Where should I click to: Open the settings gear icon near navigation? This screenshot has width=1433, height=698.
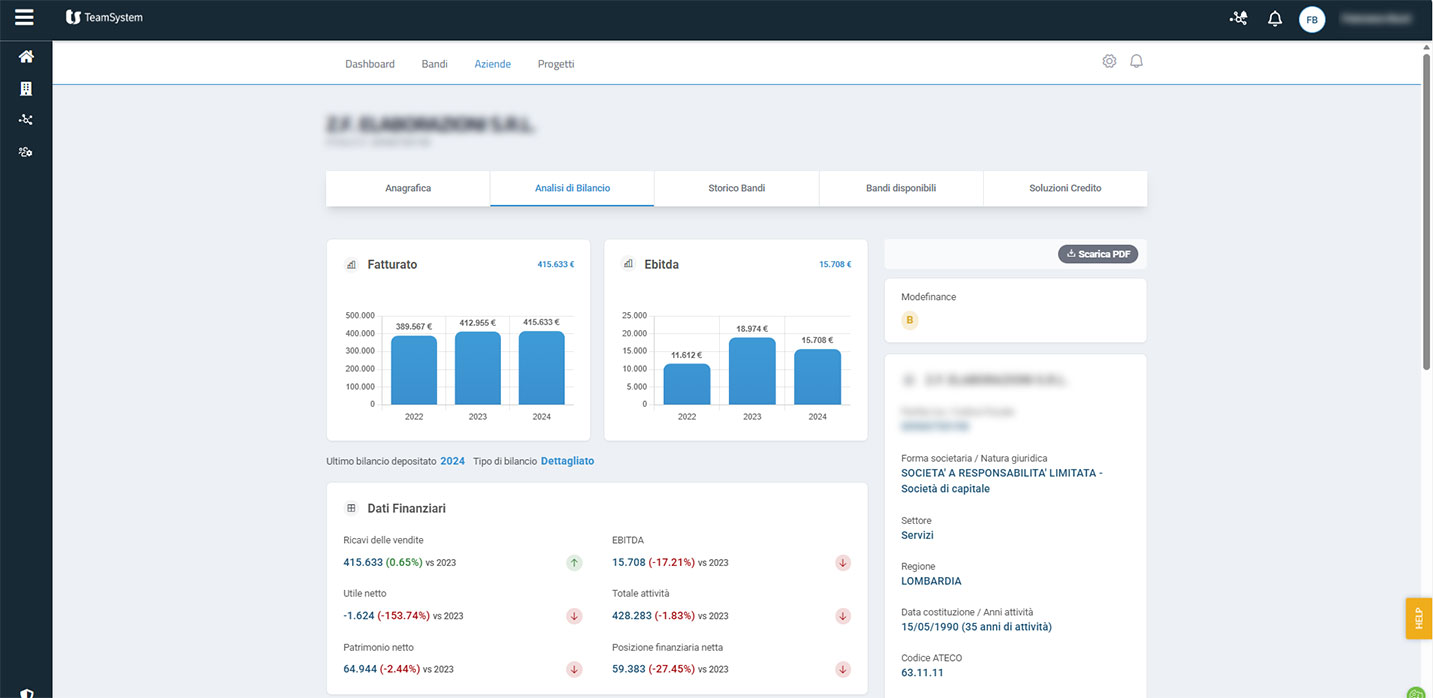tap(1109, 62)
